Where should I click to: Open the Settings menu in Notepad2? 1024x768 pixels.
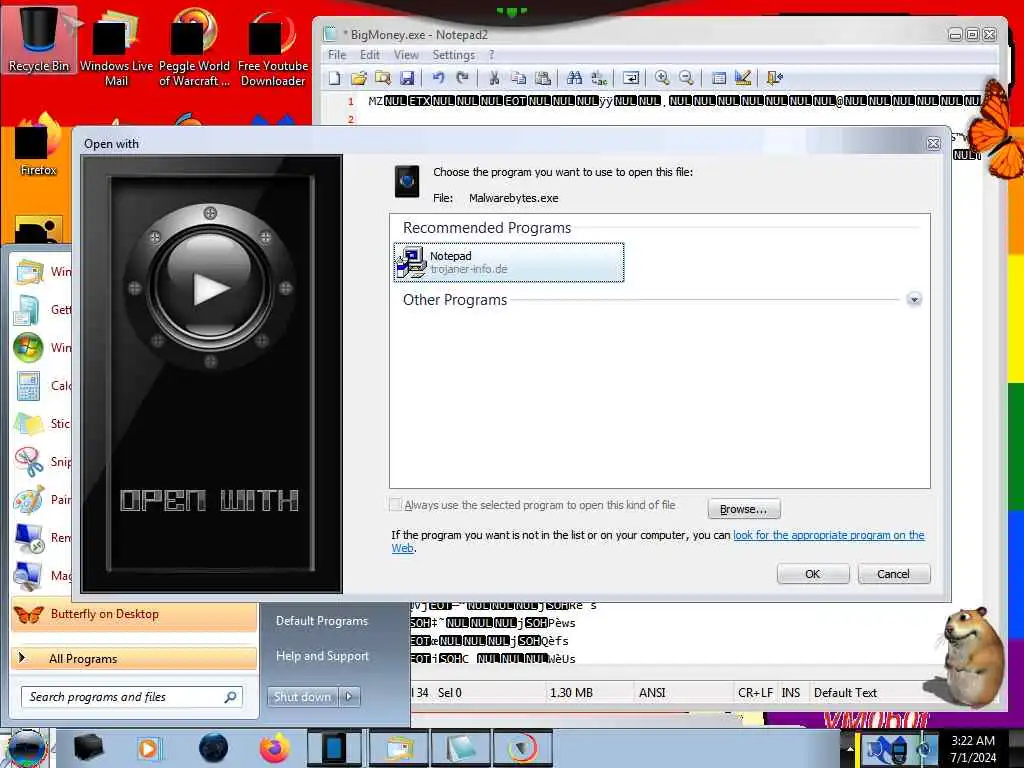(x=453, y=55)
